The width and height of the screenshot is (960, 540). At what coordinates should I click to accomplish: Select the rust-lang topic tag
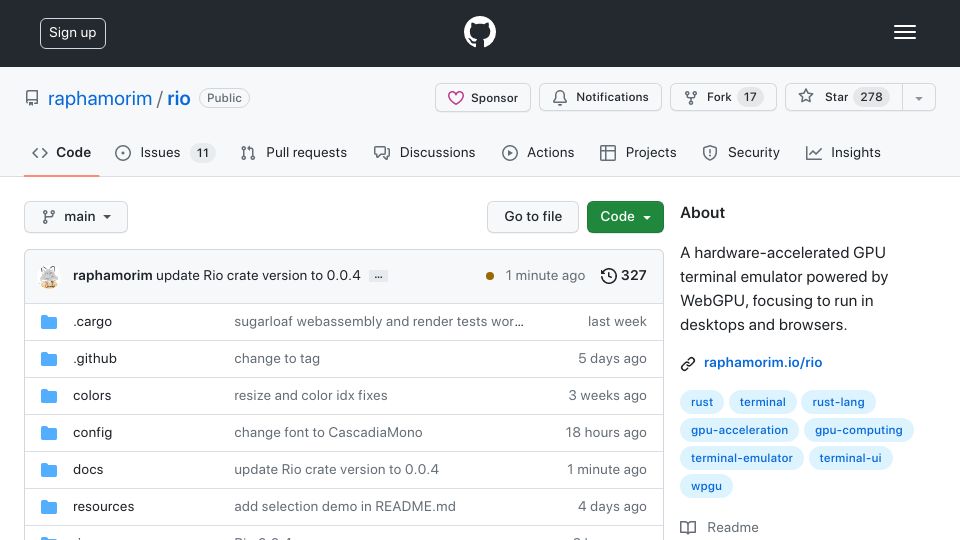click(838, 402)
